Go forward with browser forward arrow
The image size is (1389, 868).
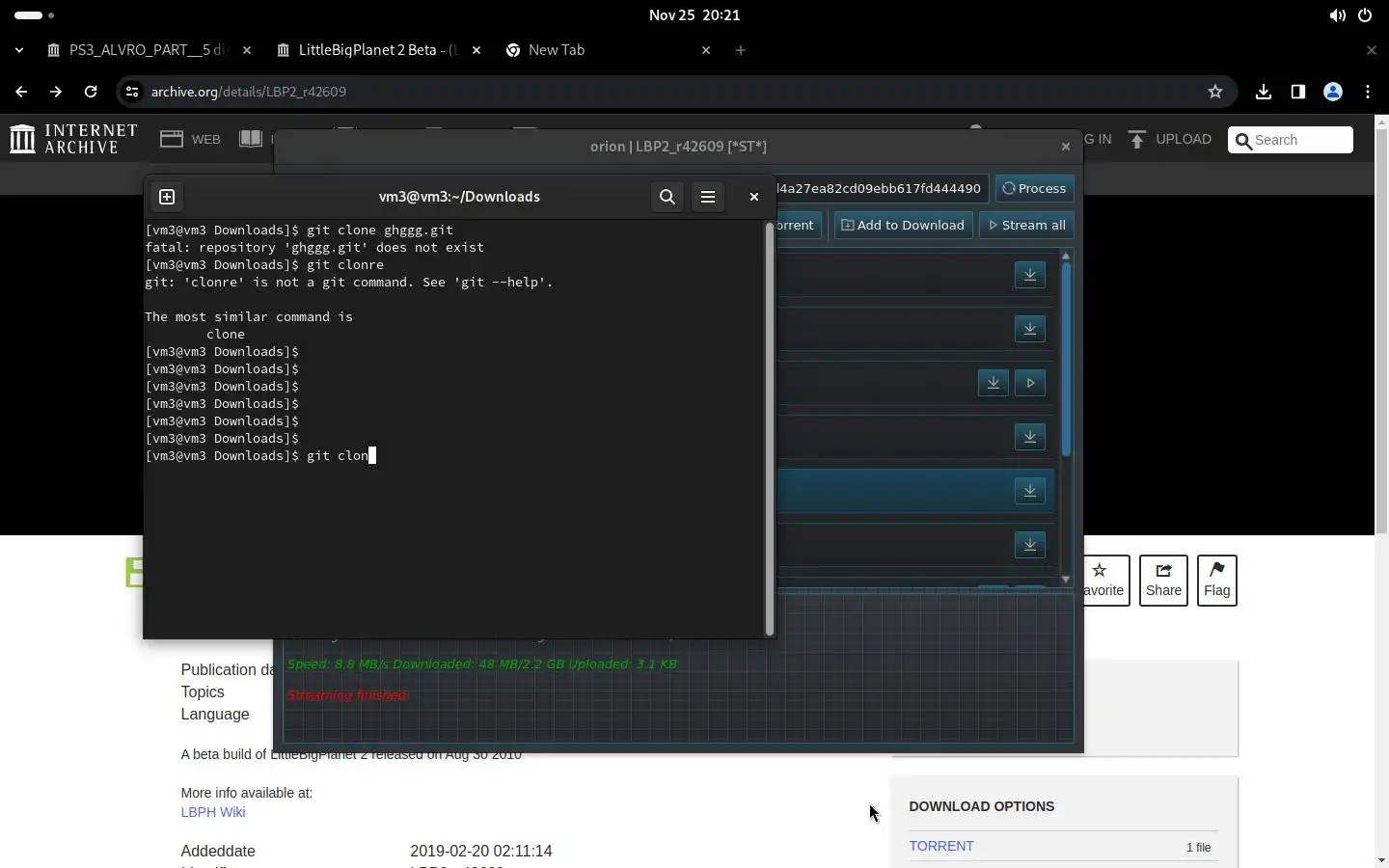click(x=56, y=92)
